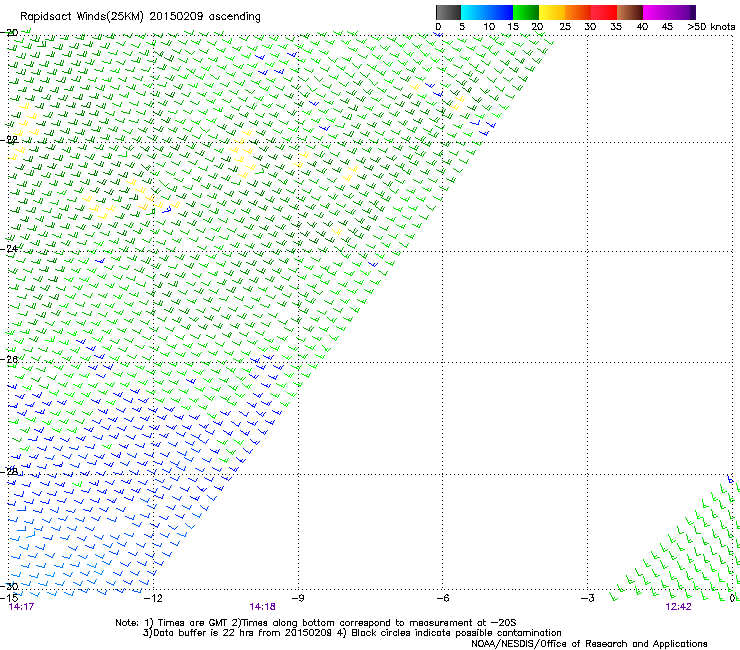Click the '>50 knots' legend label
Screen dimensions: 740x650
pyautogui.click(x=711, y=27)
